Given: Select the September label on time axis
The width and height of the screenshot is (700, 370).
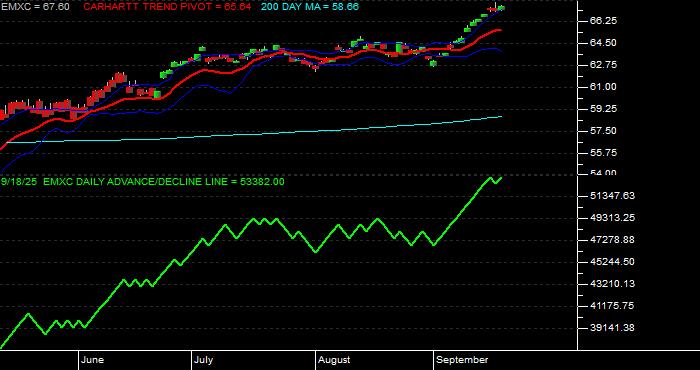Looking at the screenshot, I should 462,360.
